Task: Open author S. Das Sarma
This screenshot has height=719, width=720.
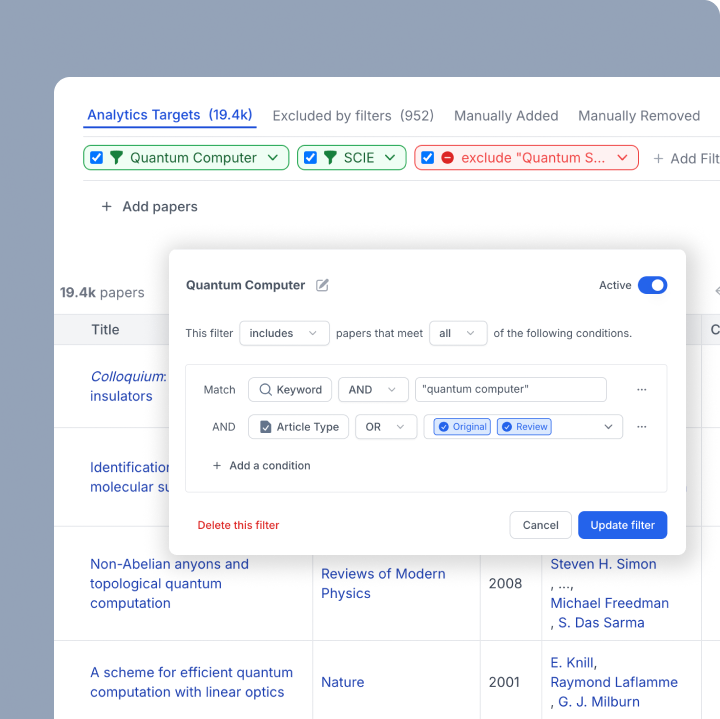Action: click(x=601, y=623)
